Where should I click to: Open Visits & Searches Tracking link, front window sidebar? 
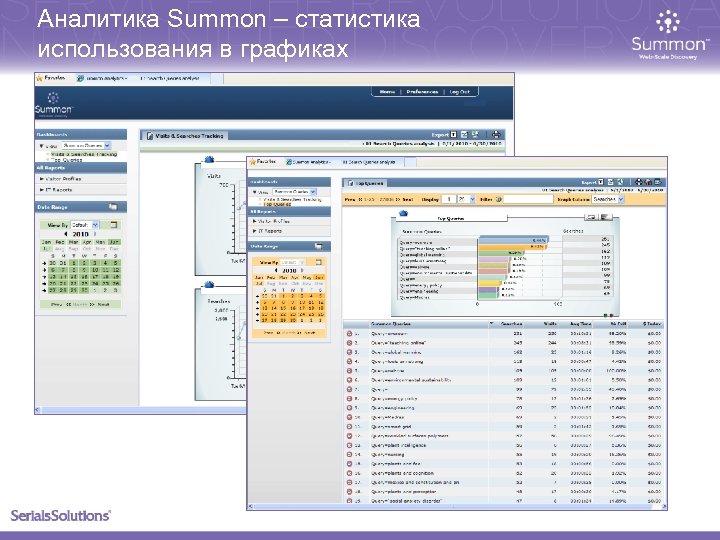click(292, 200)
